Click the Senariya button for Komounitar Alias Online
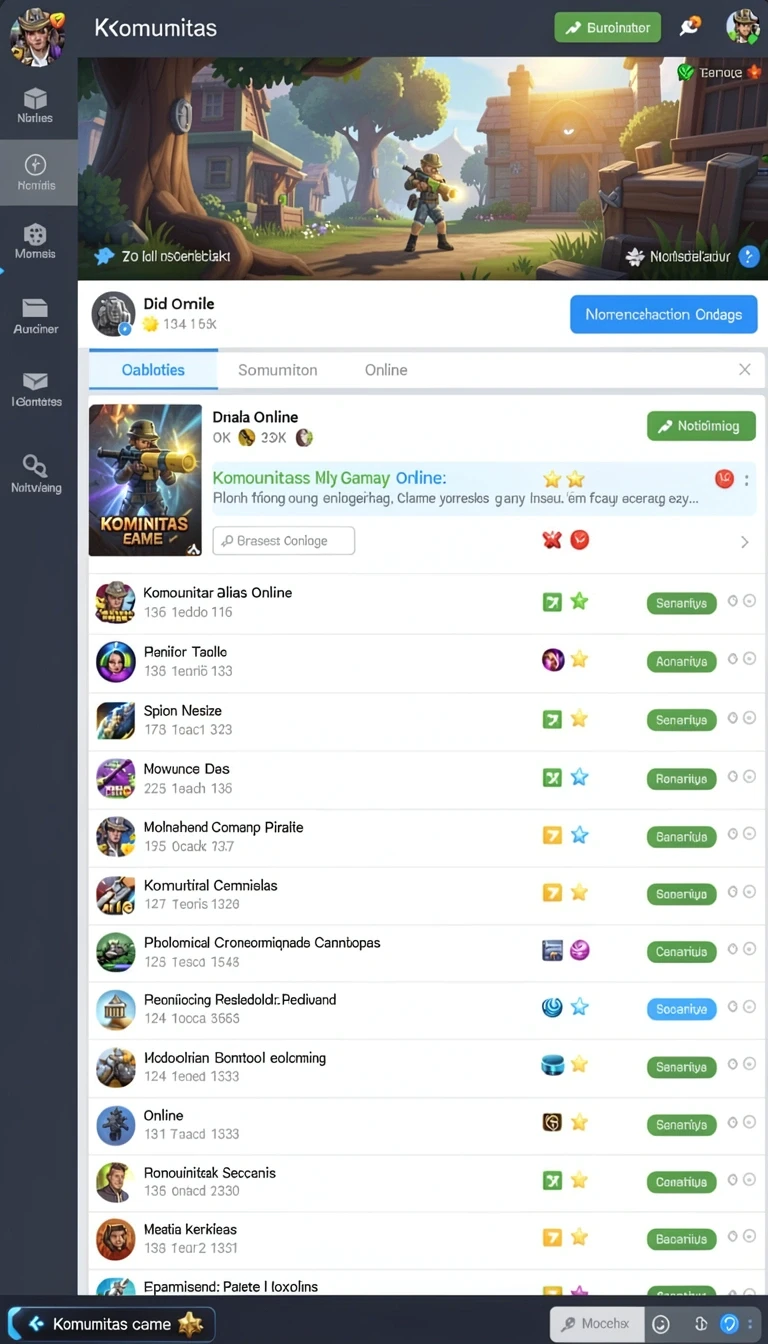This screenshot has width=768, height=1344. [682, 603]
